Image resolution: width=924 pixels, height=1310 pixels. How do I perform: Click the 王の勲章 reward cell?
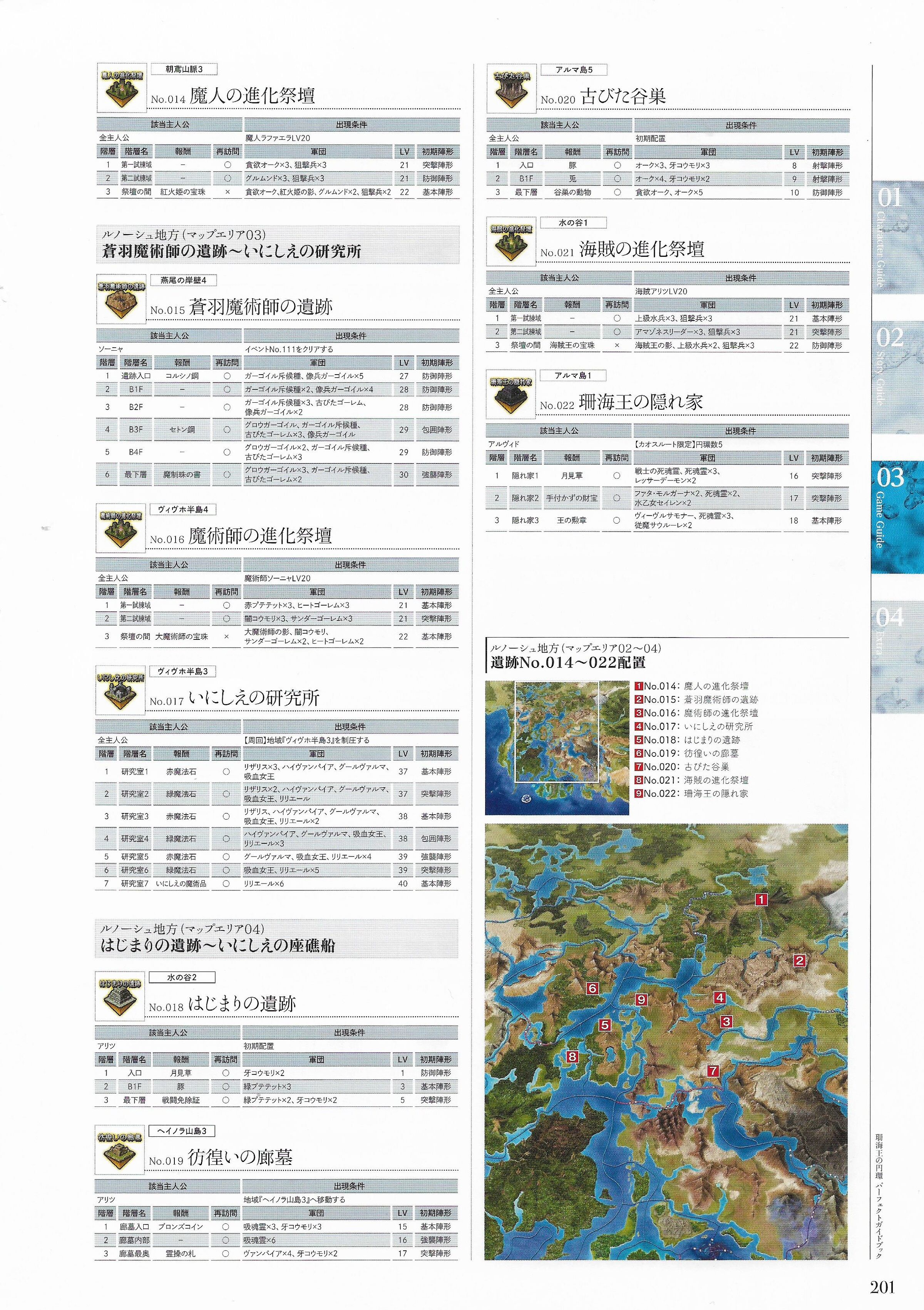(572, 520)
